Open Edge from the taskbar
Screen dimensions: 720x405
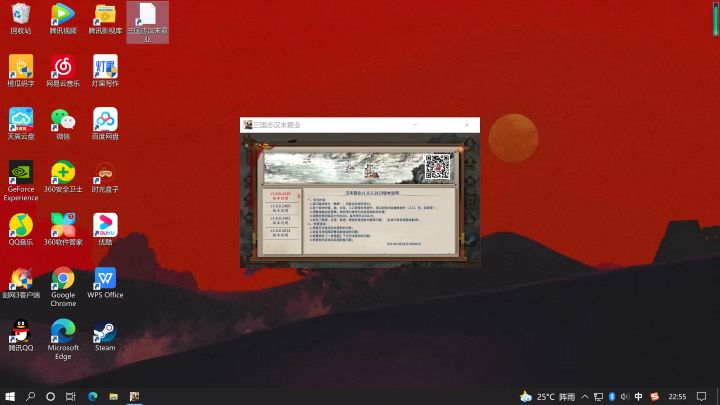click(93, 396)
